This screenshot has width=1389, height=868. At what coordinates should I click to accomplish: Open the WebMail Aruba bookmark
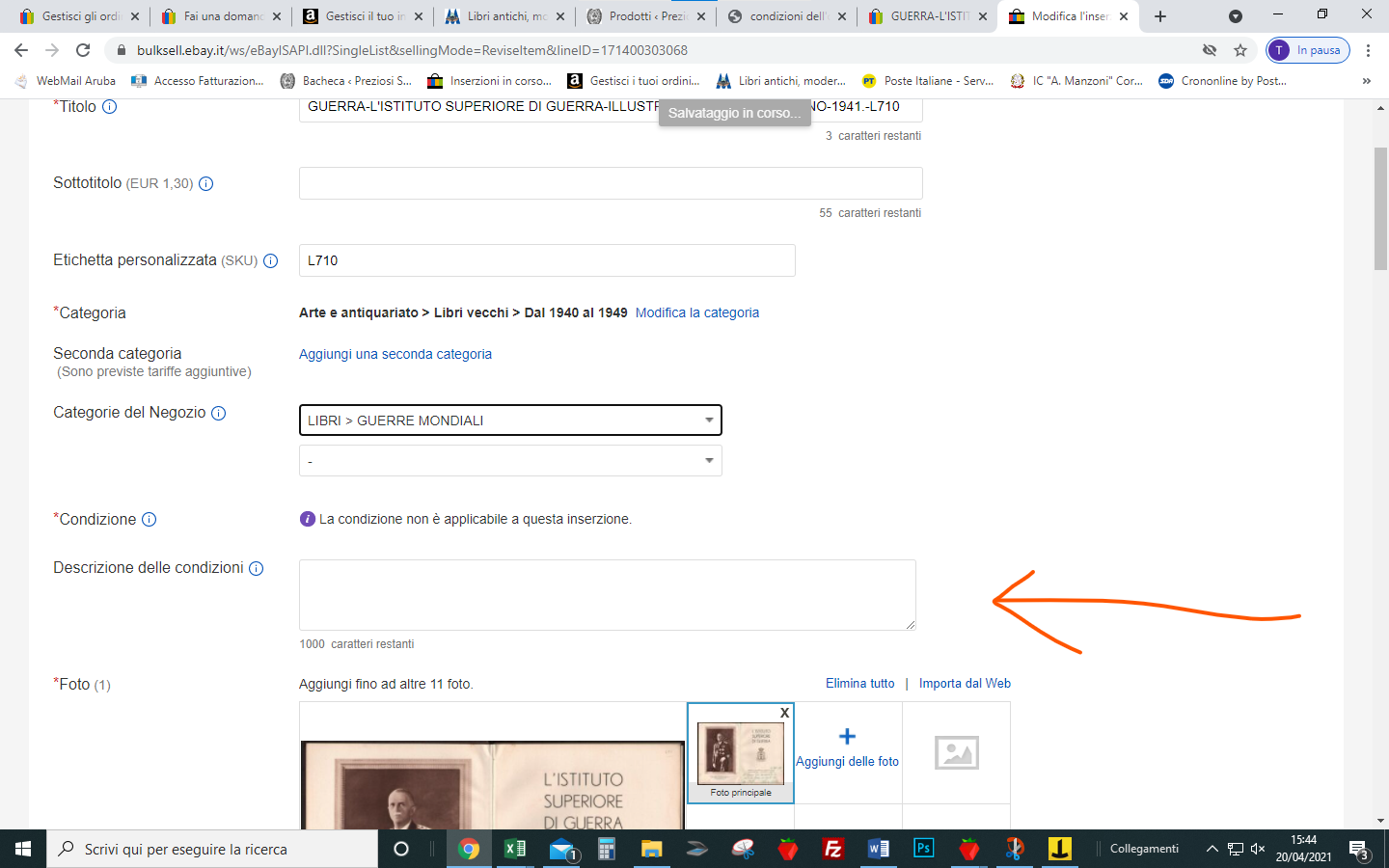[65, 81]
